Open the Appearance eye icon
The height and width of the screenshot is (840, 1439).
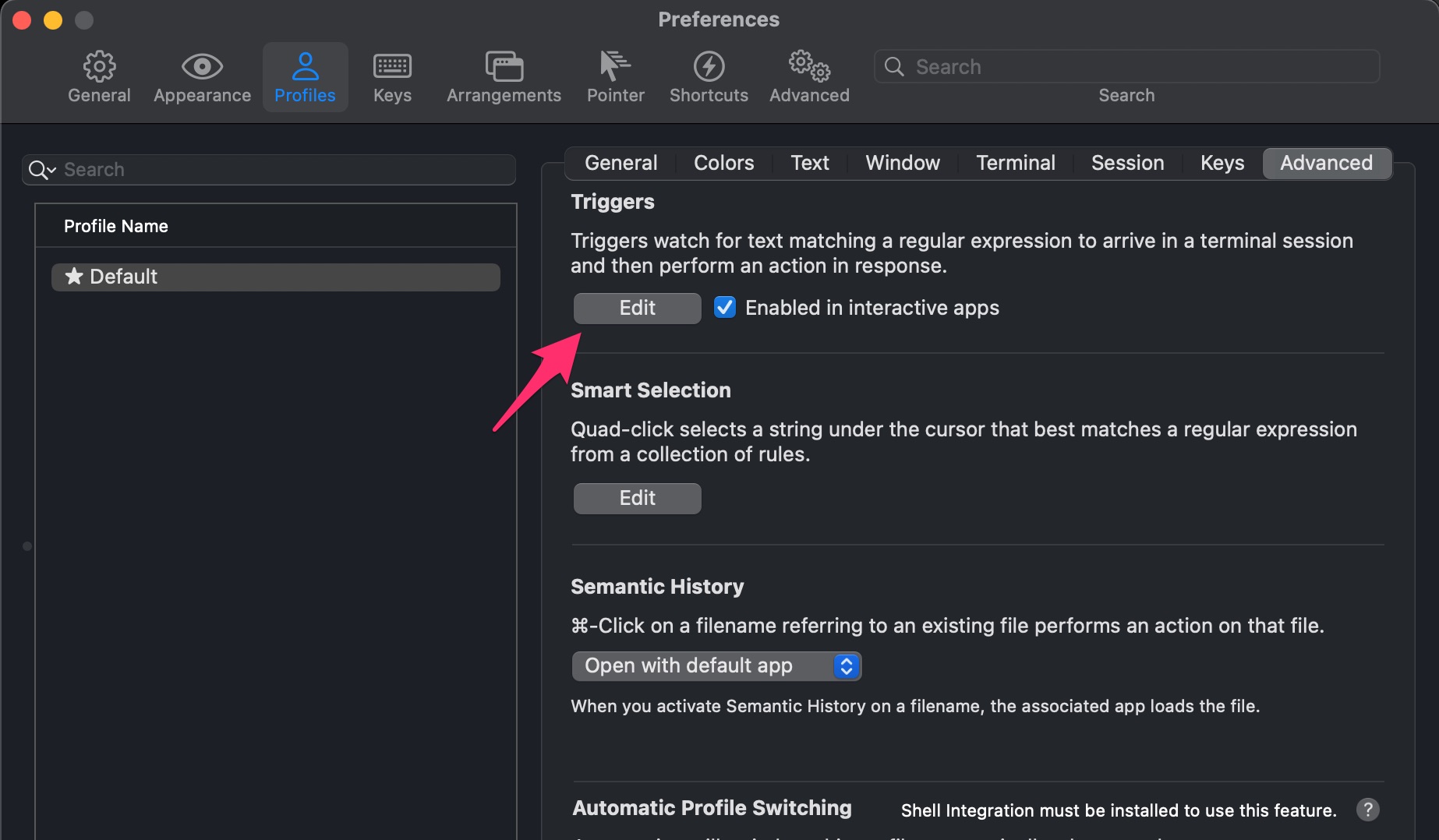pos(202,67)
